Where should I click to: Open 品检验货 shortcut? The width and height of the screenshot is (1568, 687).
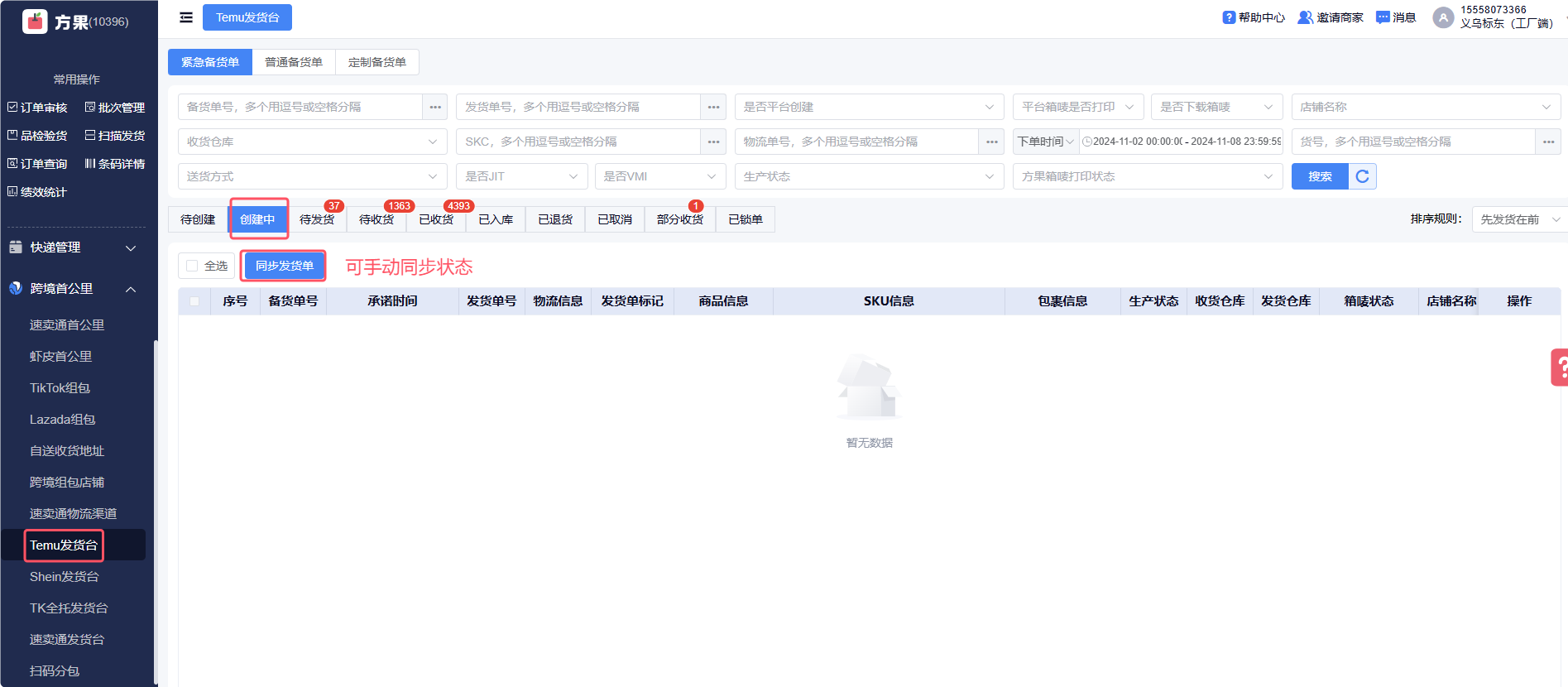pyautogui.click(x=37, y=136)
